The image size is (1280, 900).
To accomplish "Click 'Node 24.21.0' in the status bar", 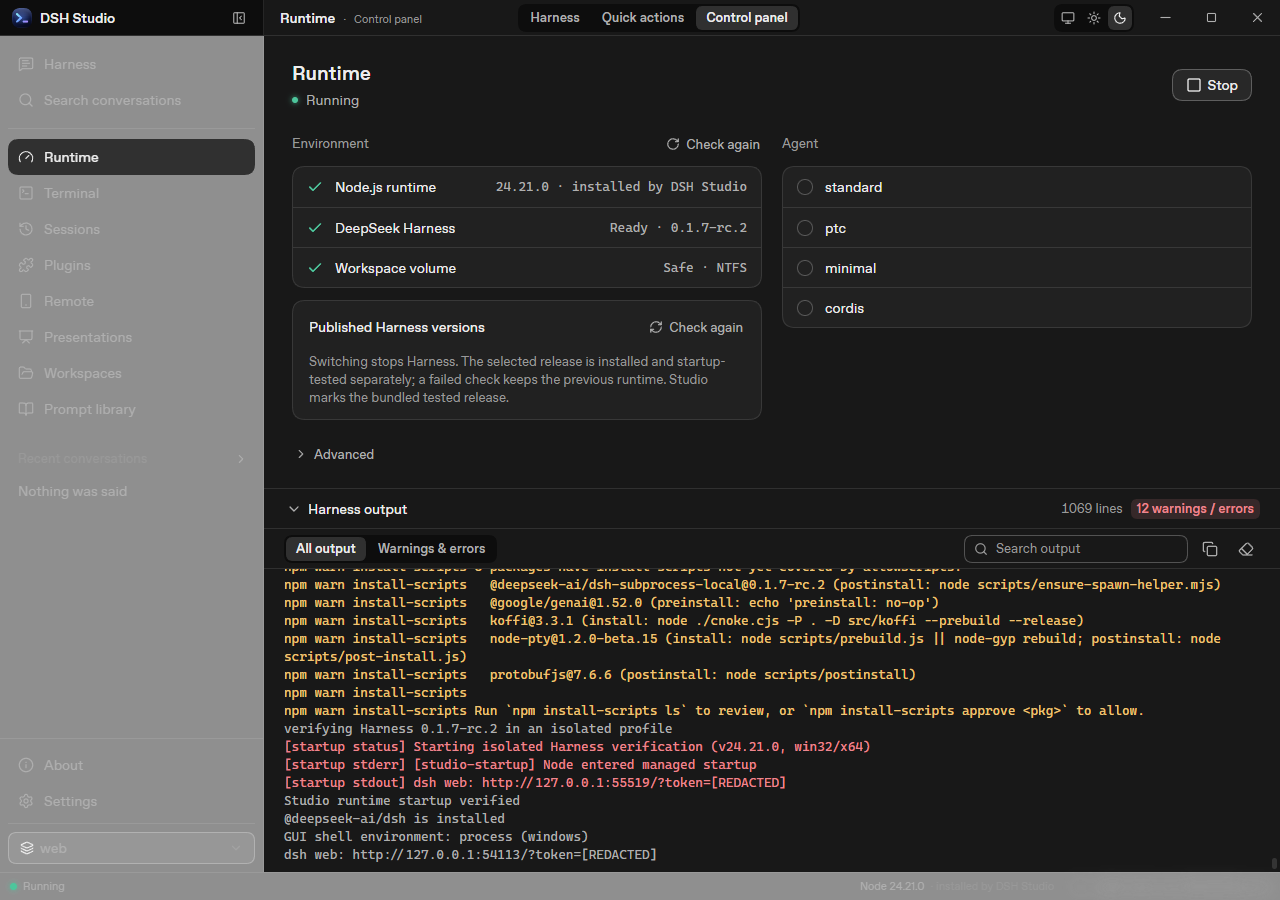I will point(892,886).
